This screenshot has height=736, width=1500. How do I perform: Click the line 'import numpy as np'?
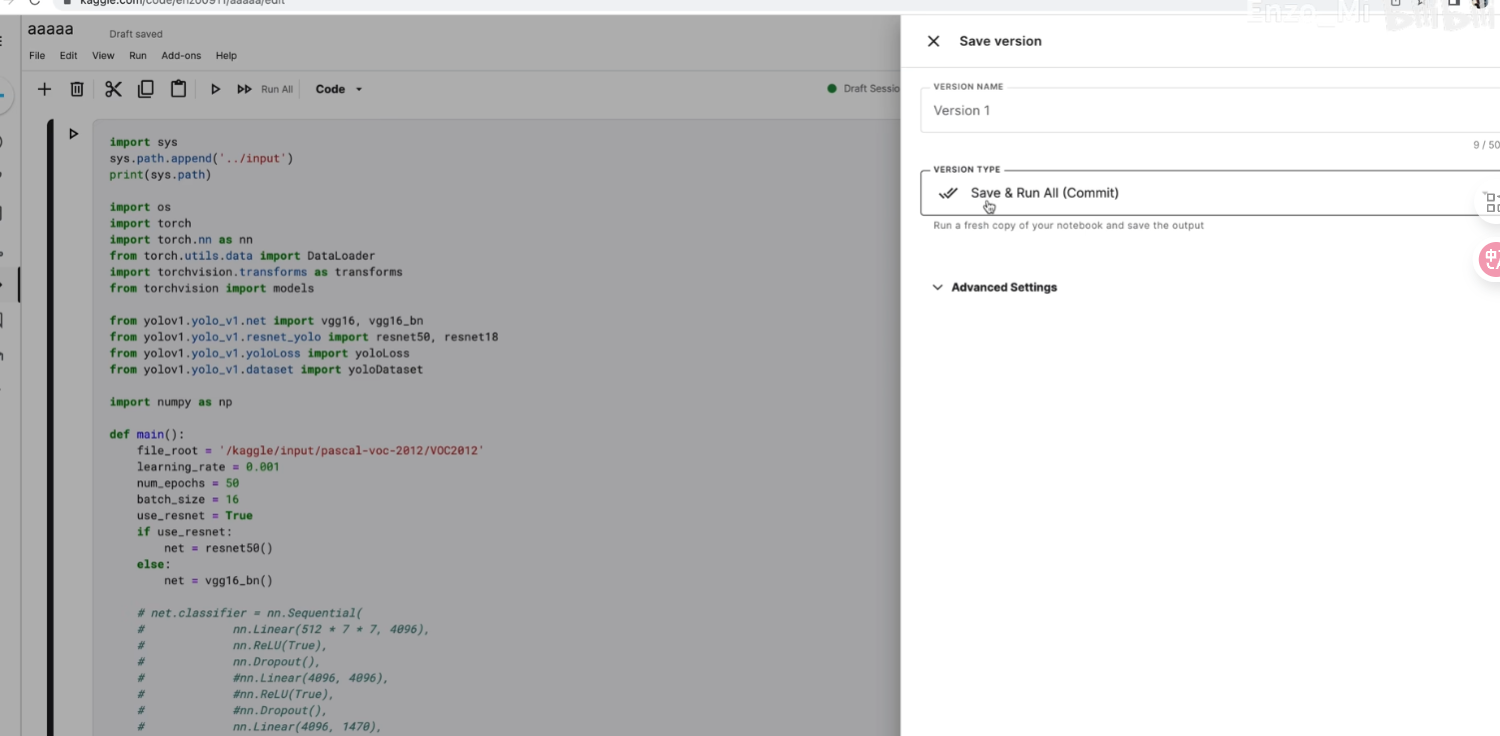point(170,402)
